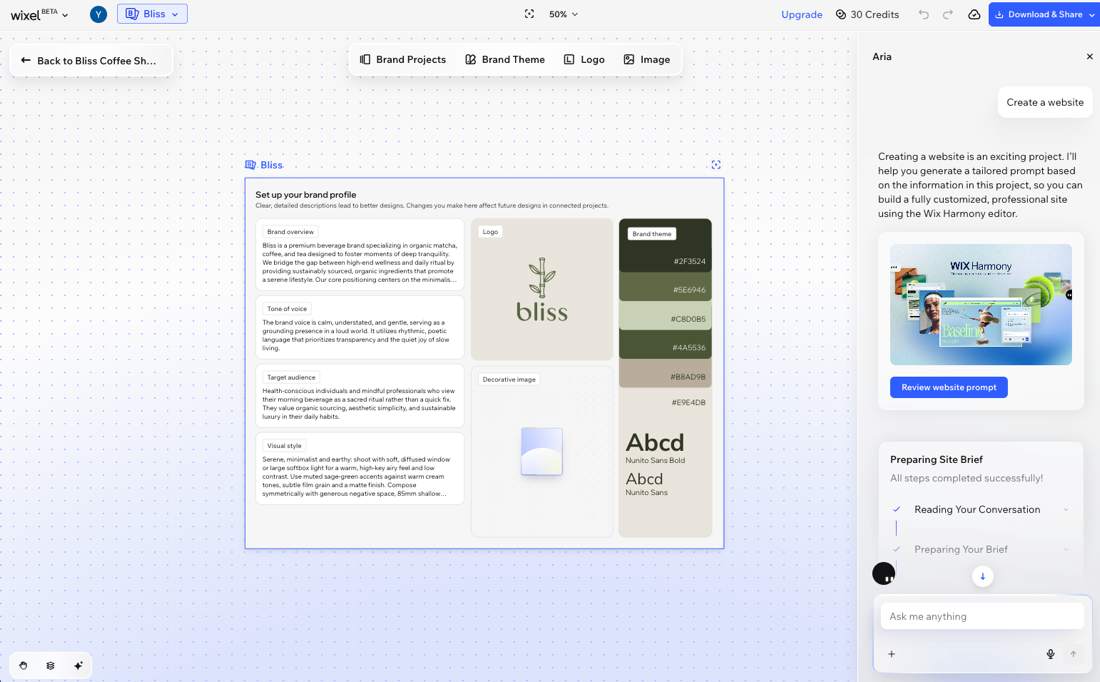Click the cloud save status icon
The width and height of the screenshot is (1100, 682).
click(974, 14)
